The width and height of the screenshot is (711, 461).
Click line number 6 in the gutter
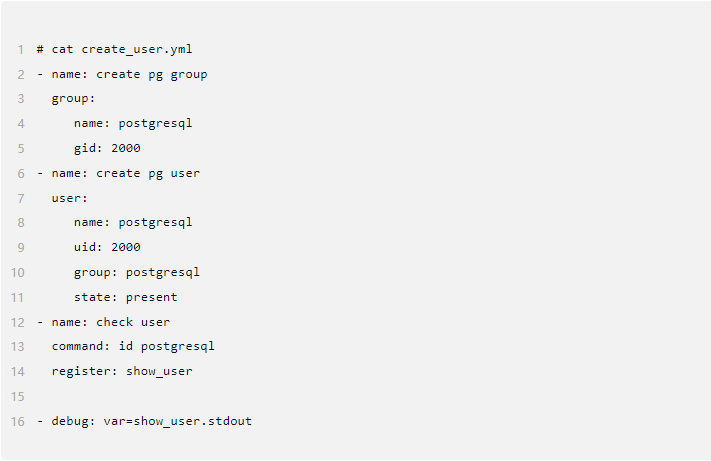(x=20, y=173)
